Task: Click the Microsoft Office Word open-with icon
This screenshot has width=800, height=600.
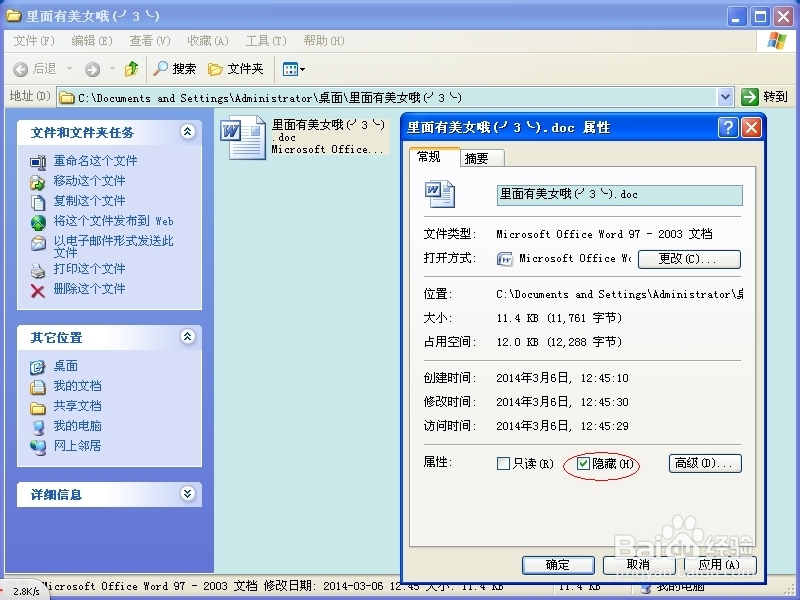Action: (x=505, y=259)
